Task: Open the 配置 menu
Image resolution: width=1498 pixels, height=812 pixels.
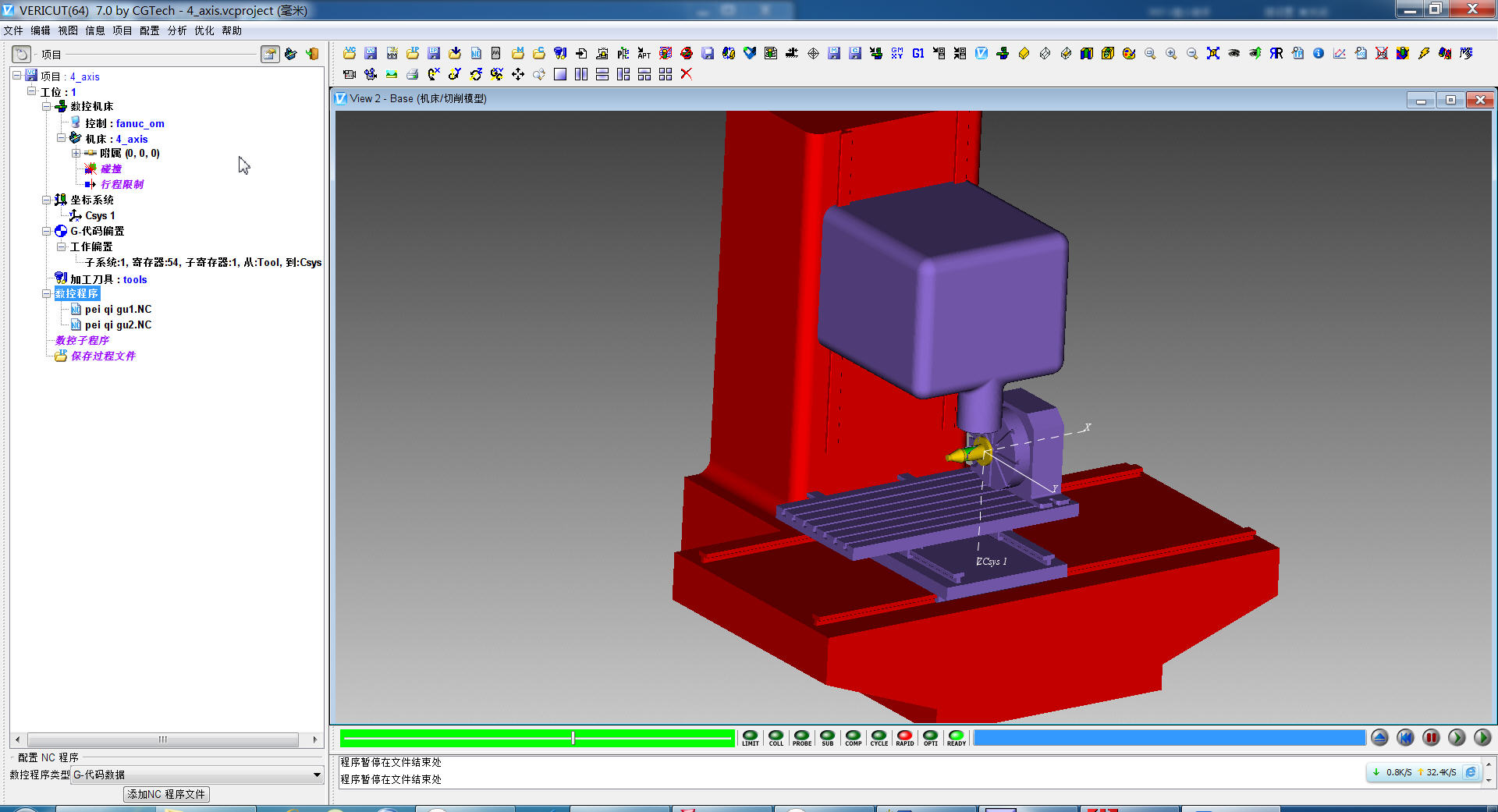Action: tap(150, 30)
